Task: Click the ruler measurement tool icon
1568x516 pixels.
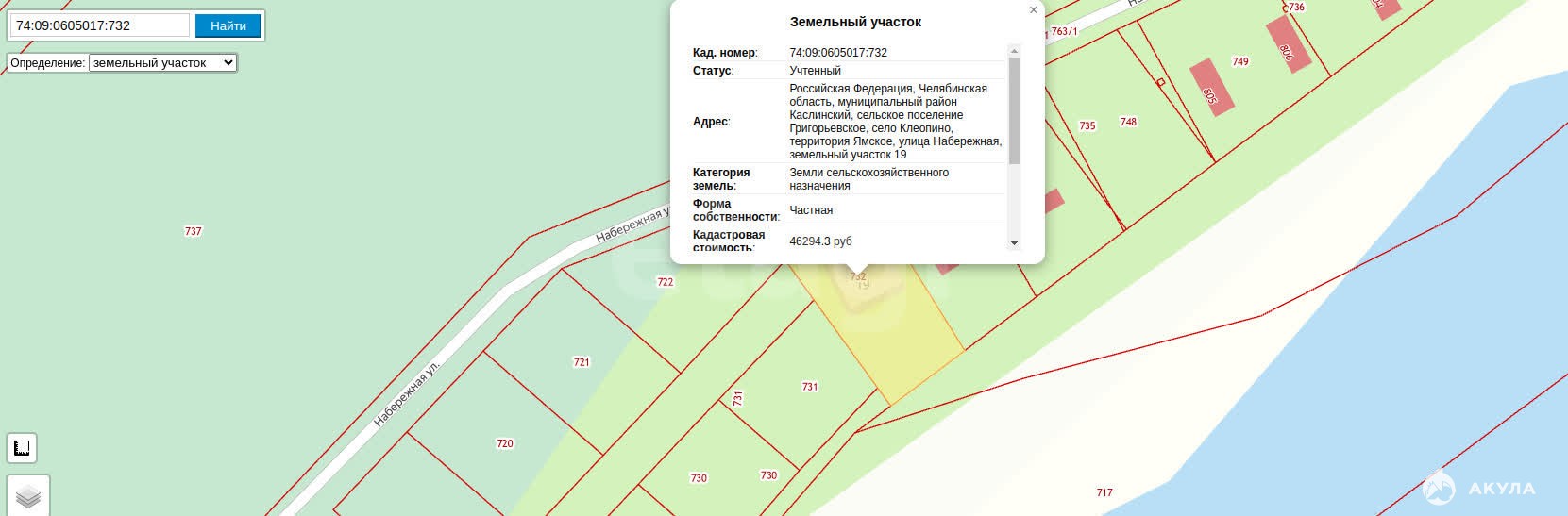Action: pos(22,448)
